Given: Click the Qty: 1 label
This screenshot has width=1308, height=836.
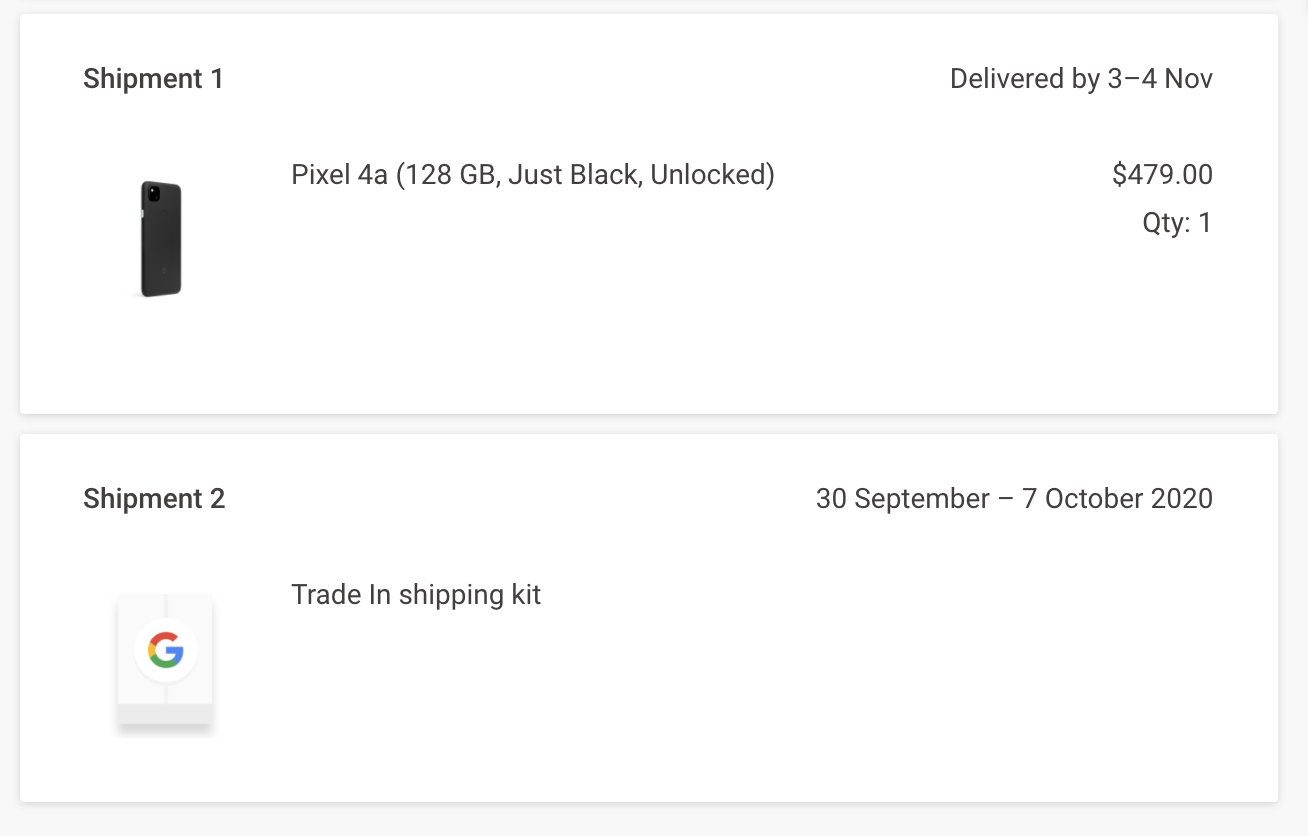Looking at the screenshot, I should (x=1177, y=223).
